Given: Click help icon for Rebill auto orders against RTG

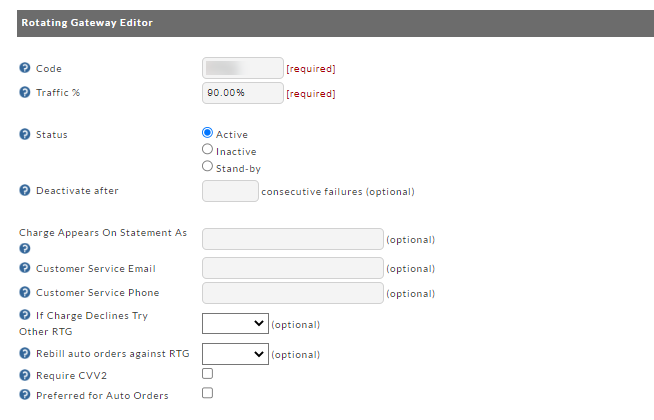Looking at the screenshot, I should [x=25, y=353].
